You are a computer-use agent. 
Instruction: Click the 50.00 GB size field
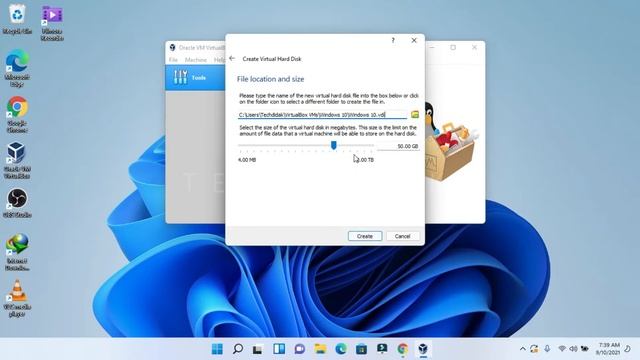pyautogui.click(x=398, y=146)
